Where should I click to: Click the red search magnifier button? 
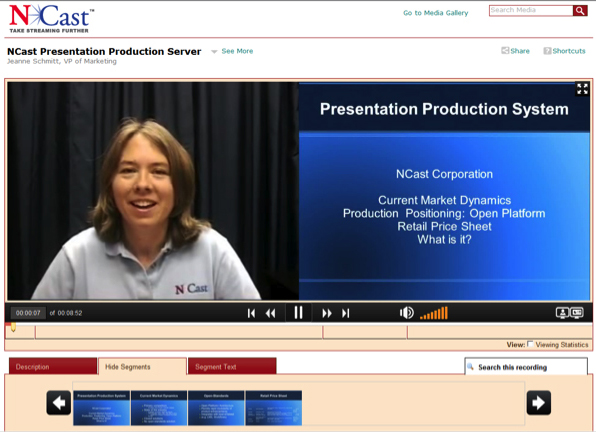580,11
